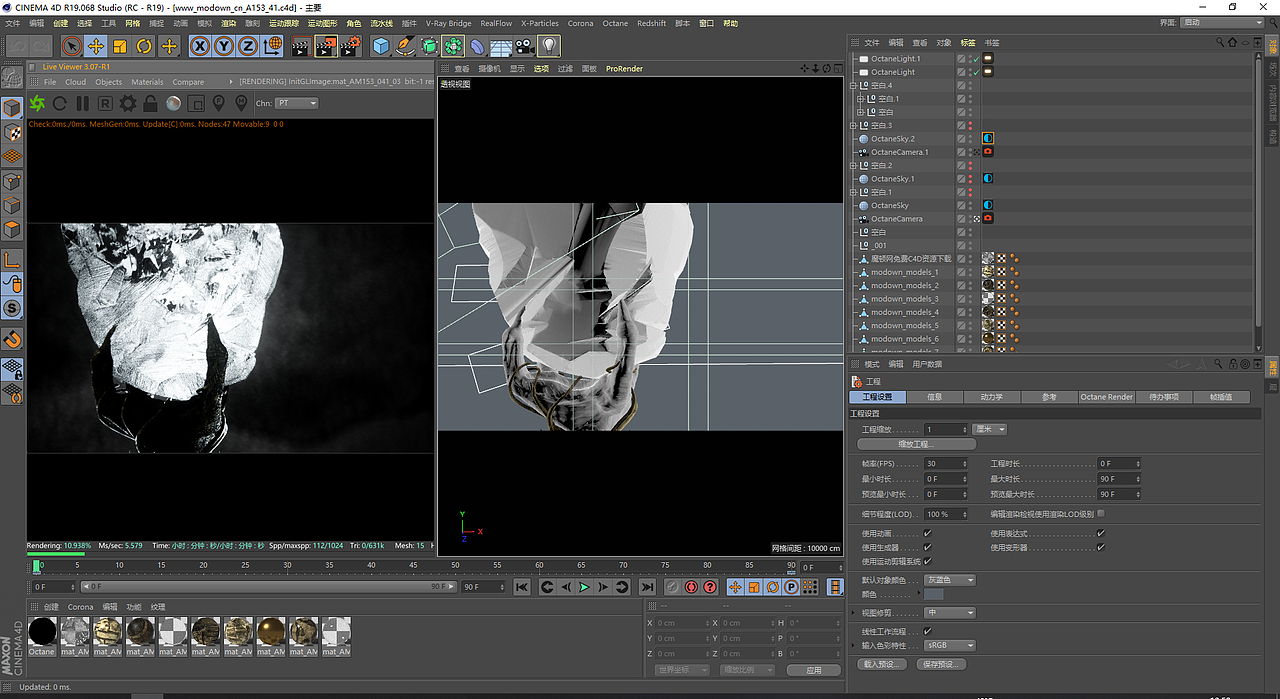Toggle 使用动画 checkbox

pyautogui.click(x=928, y=534)
